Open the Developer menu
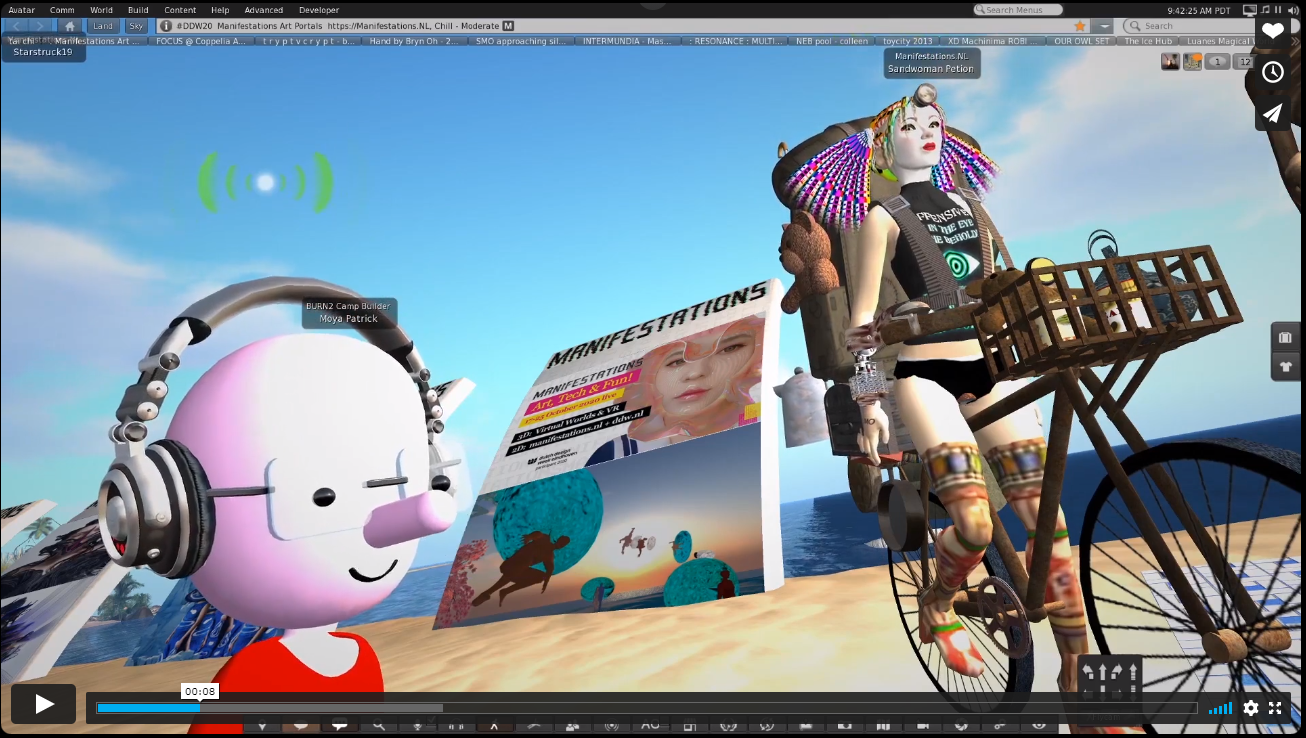Image resolution: width=1306 pixels, height=738 pixels. click(319, 10)
